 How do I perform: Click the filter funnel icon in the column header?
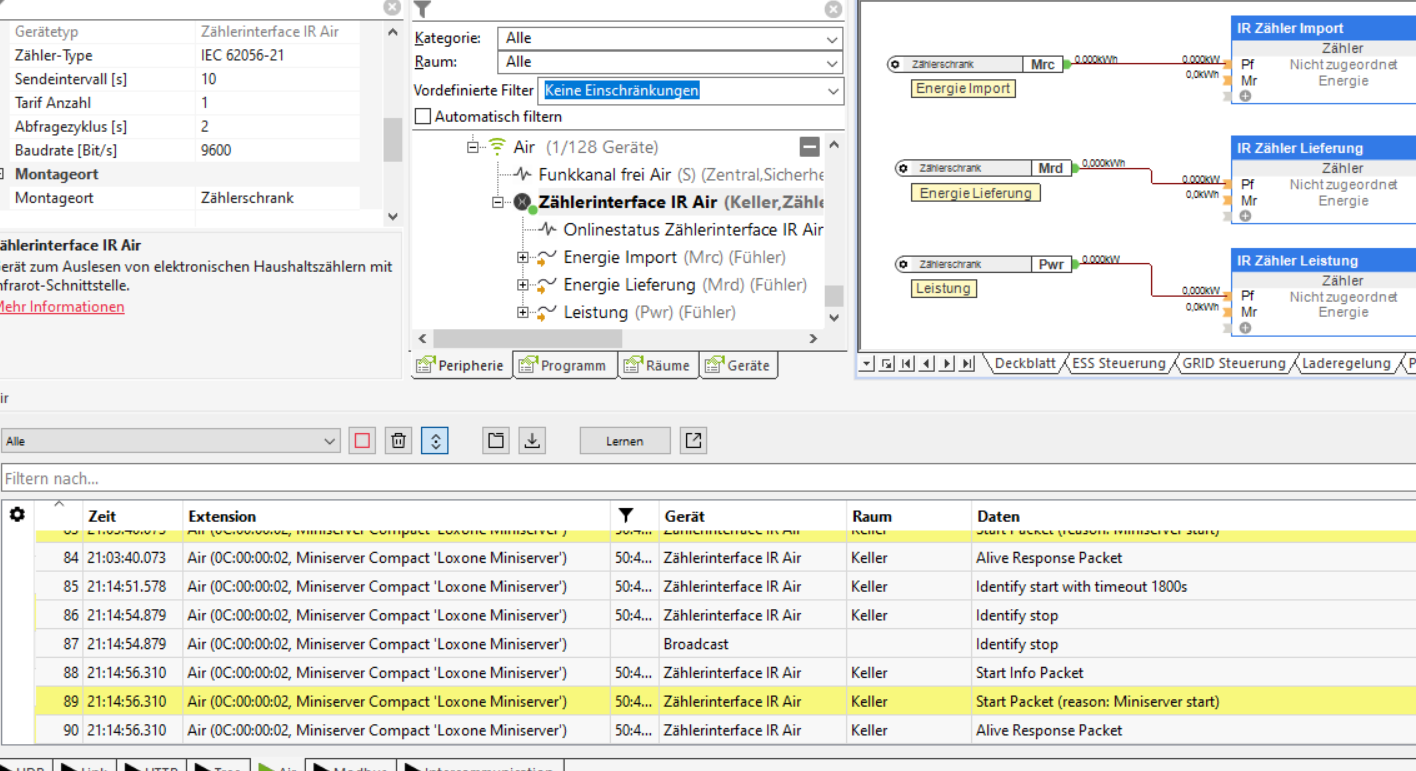[x=626, y=516]
